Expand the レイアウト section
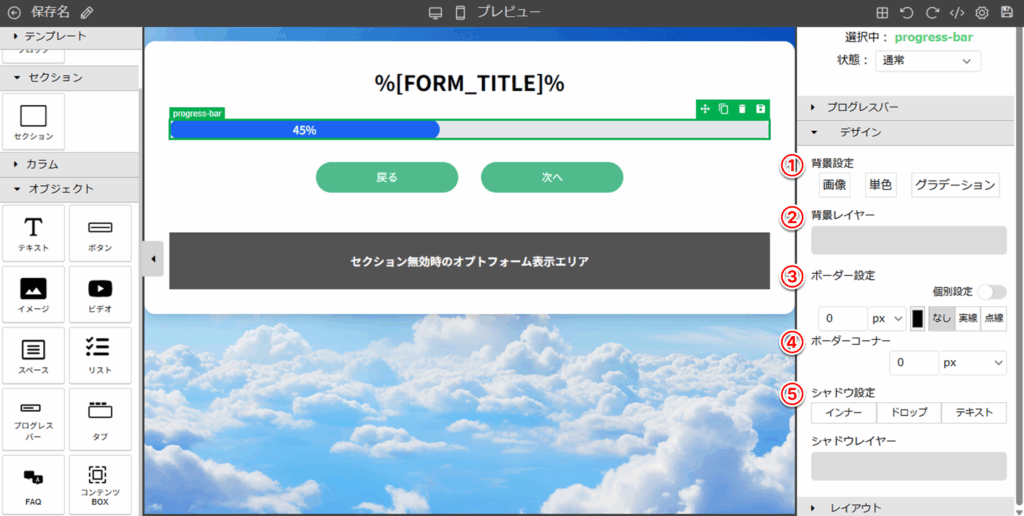1024x516 pixels. coord(855,507)
